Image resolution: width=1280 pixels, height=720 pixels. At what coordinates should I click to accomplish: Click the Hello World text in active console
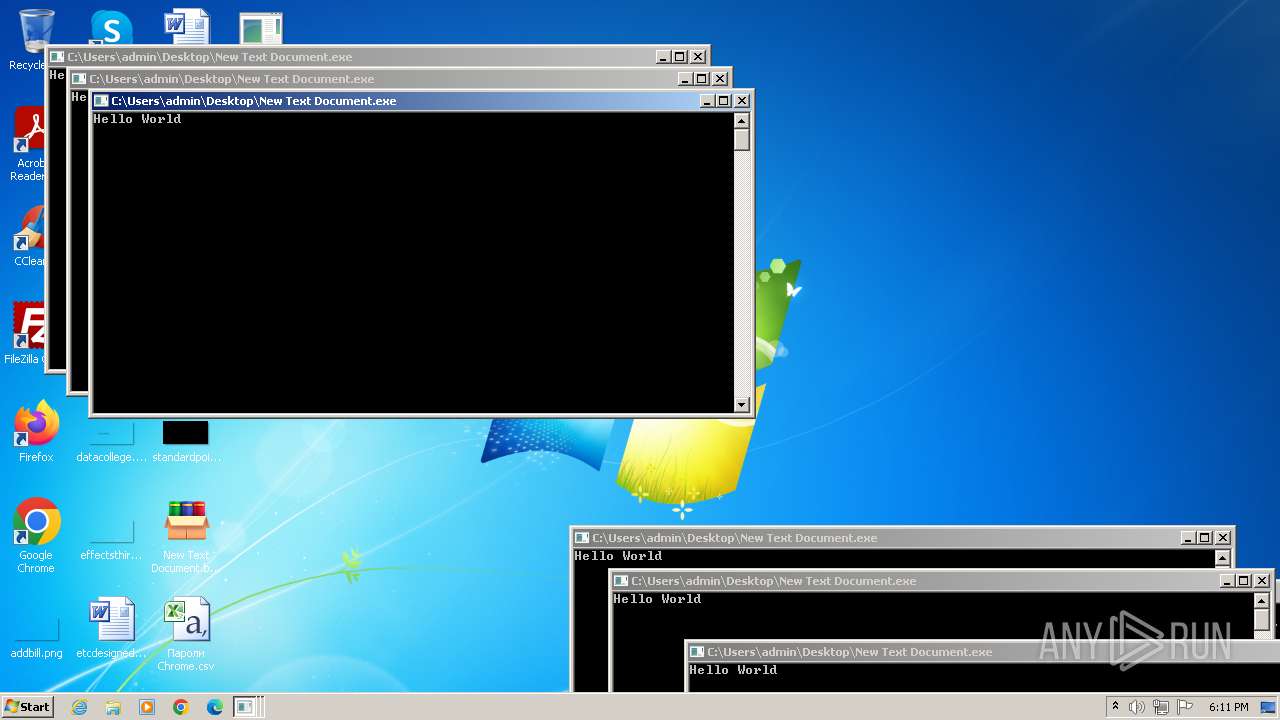(x=137, y=119)
